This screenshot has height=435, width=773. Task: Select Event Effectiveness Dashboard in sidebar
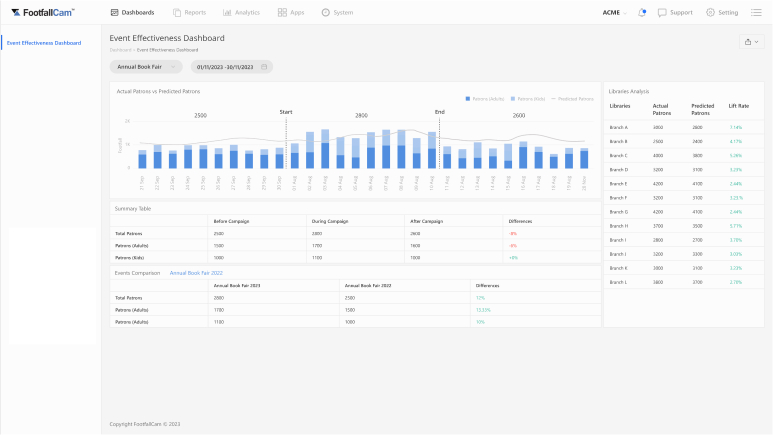coord(44,43)
